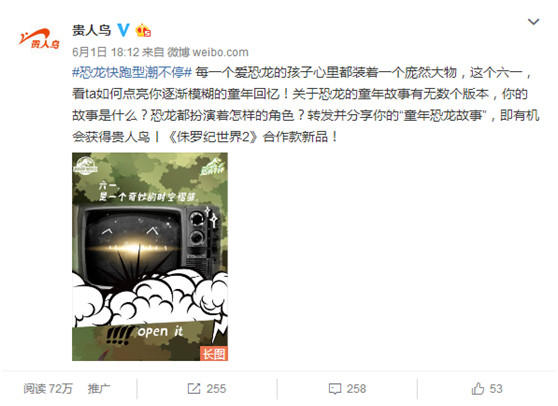The width and height of the screenshot is (558, 406).
Task: Open the 微博 weibo.com source link
Action: tap(208, 52)
